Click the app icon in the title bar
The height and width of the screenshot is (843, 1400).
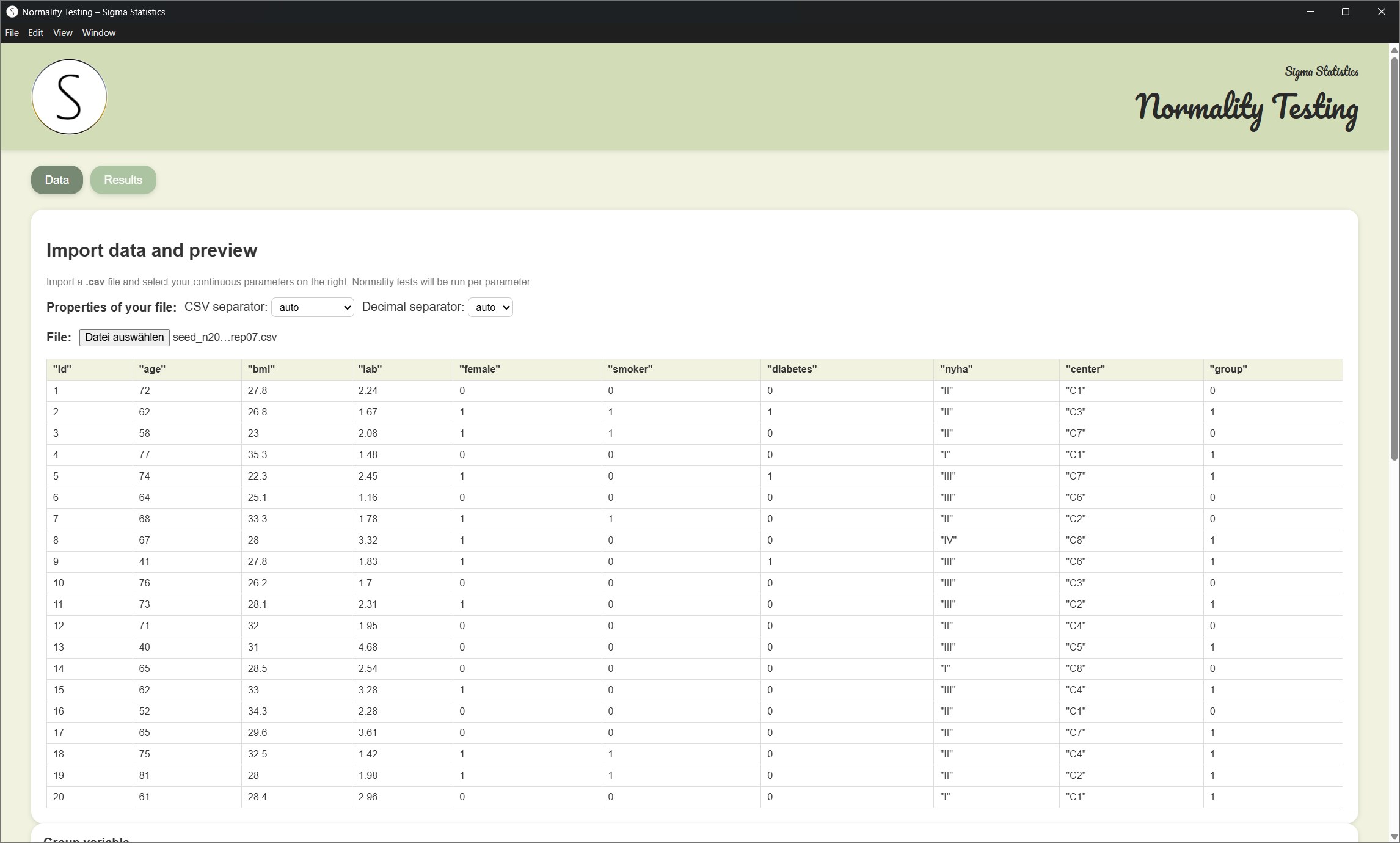coord(12,12)
